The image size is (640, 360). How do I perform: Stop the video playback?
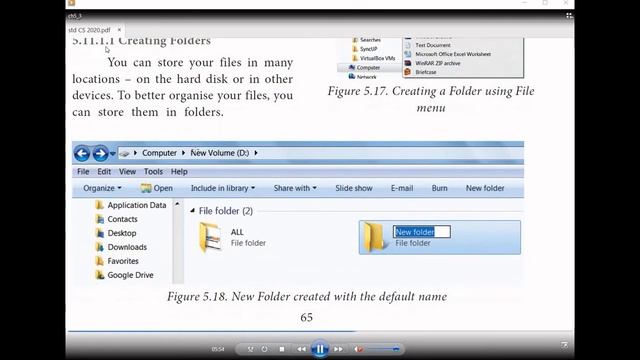coord(282,349)
